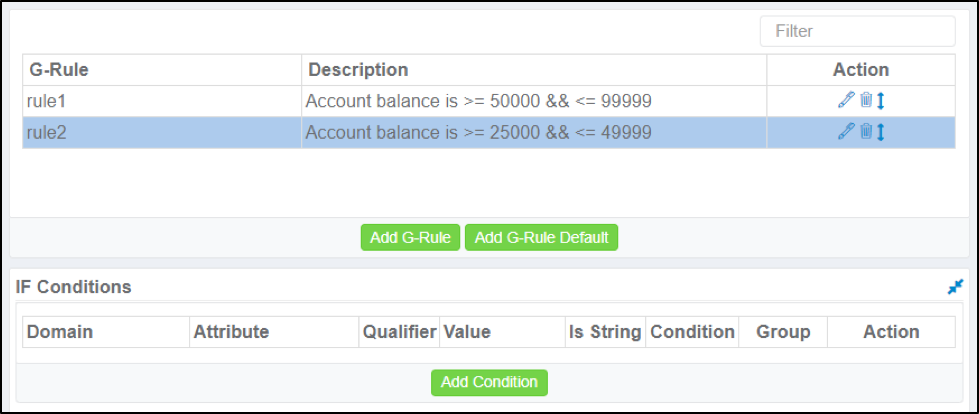This screenshot has width=979, height=414.
Task: Click the Add G-Rule Default button
Action: [541, 237]
